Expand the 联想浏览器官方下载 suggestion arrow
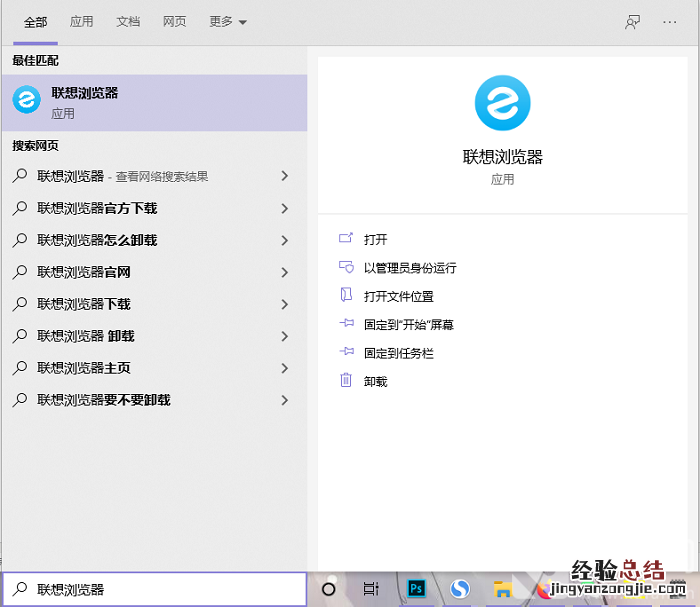Image resolution: width=700 pixels, height=607 pixels. [284, 208]
